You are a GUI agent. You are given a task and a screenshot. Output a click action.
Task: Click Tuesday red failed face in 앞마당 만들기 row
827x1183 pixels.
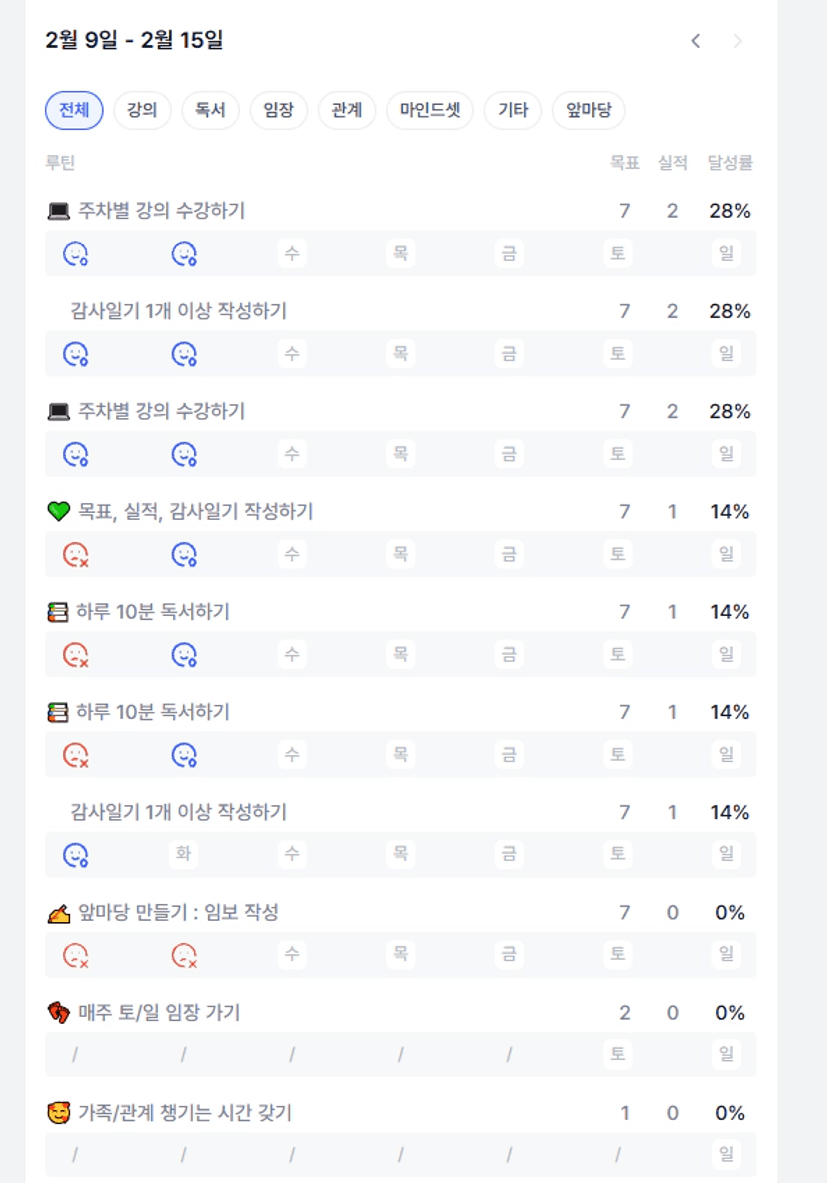pos(184,955)
